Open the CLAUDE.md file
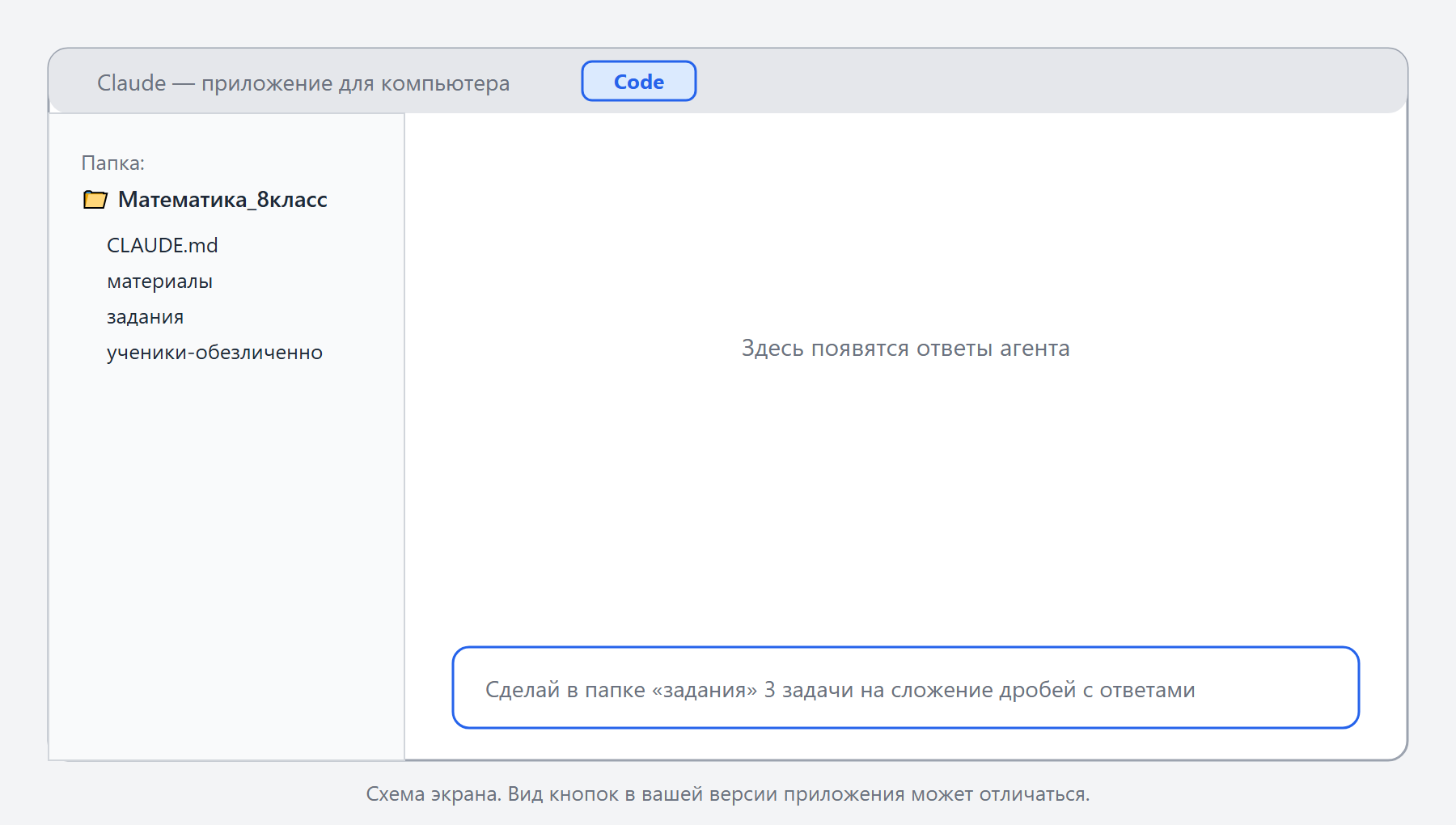This screenshot has height=825, width=1456. tap(163, 245)
